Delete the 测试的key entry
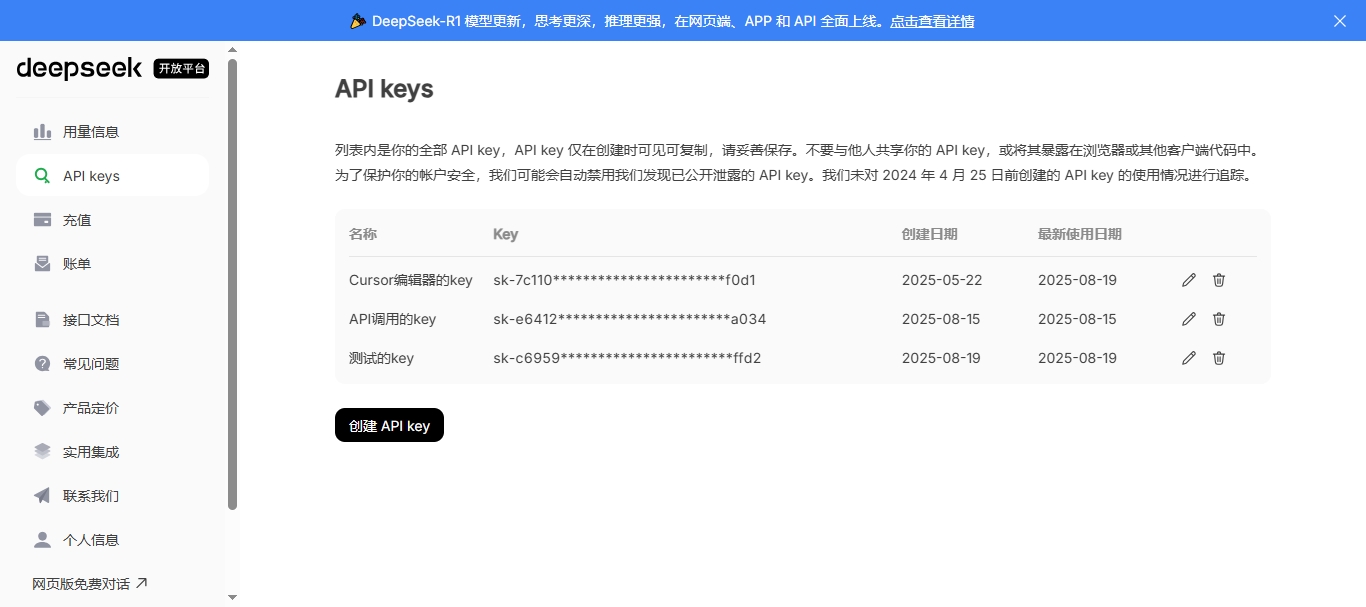1366x607 pixels. tap(1219, 358)
